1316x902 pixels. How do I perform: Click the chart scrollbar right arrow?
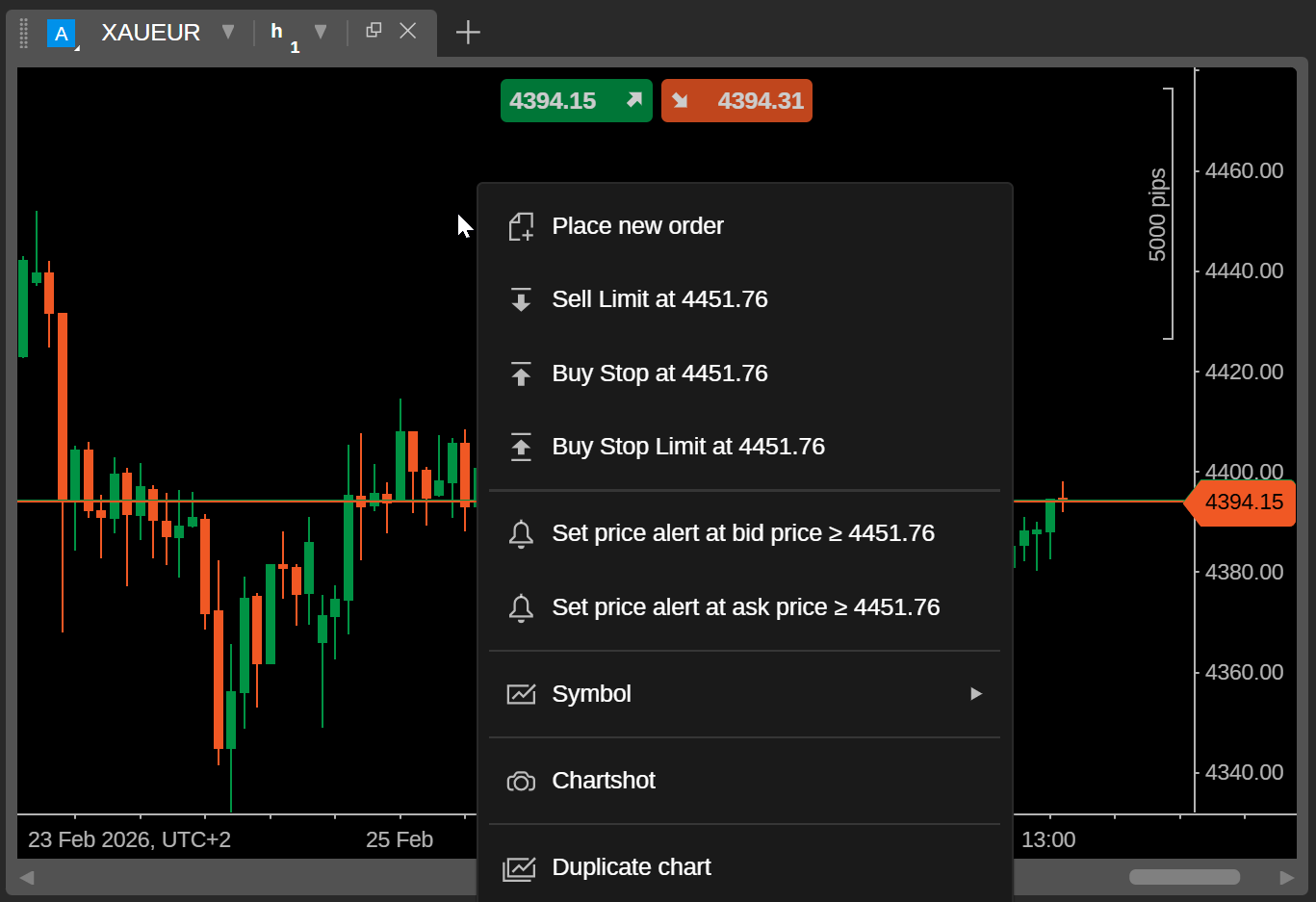(1287, 877)
